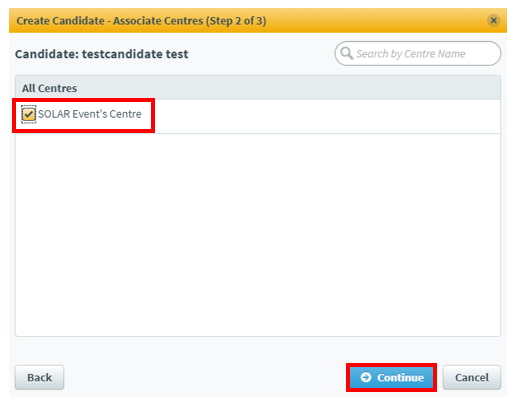515x406 pixels.
Task: Click the word Continue on blue button
Action: click(400, 377)
